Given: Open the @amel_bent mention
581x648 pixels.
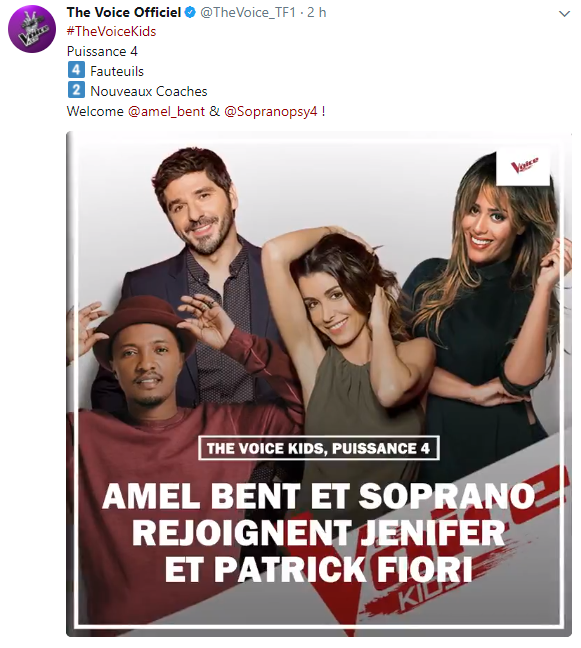Looking at the screenshot, I should (x=167, y=112).
